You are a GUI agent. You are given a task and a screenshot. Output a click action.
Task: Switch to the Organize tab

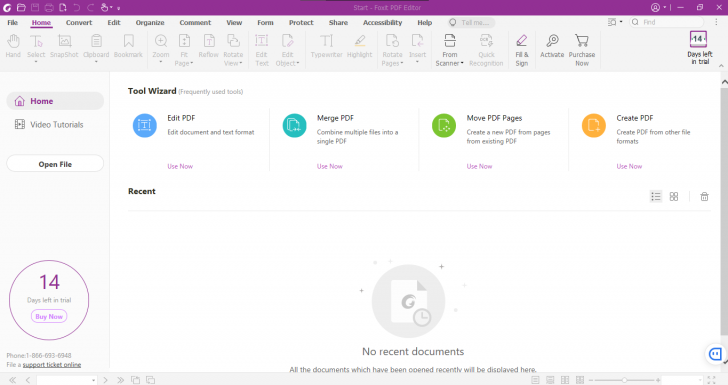[x=150, y=22]
